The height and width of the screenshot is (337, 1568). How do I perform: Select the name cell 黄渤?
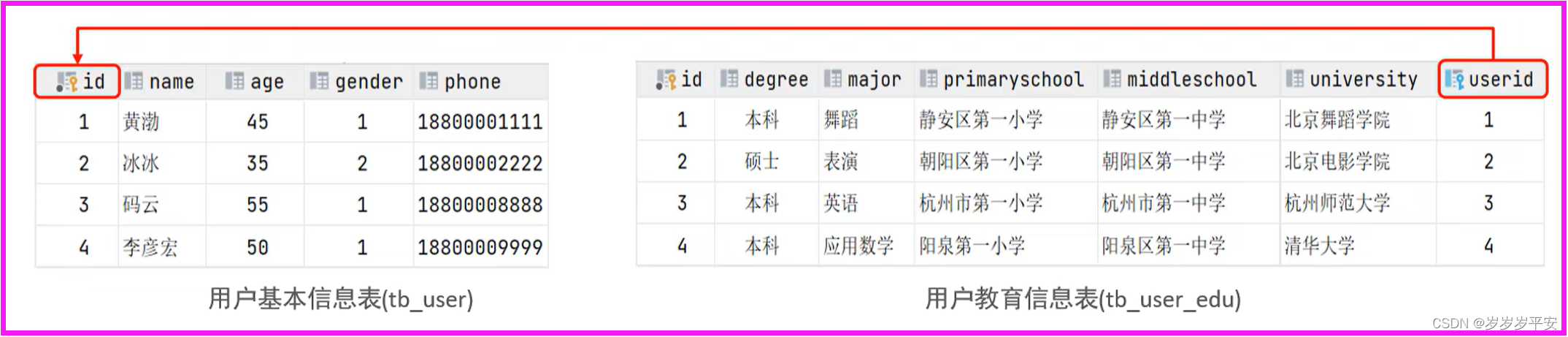(x=141, y=121)
